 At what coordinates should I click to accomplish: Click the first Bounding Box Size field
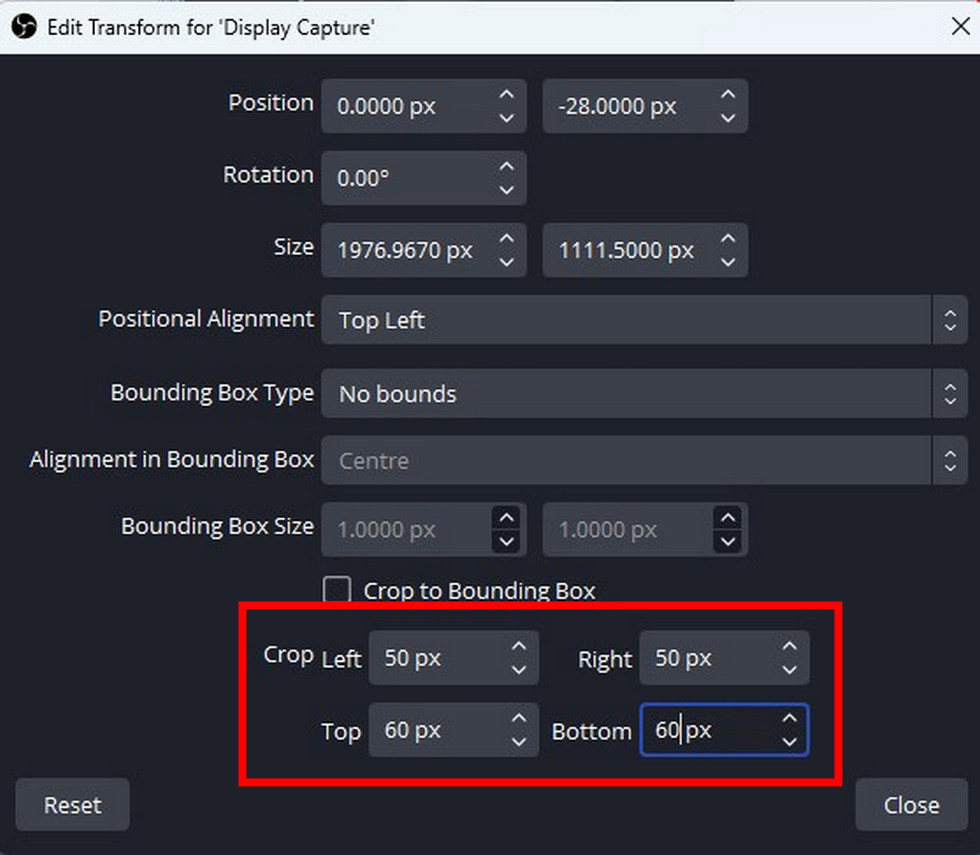tap(410, 529)
